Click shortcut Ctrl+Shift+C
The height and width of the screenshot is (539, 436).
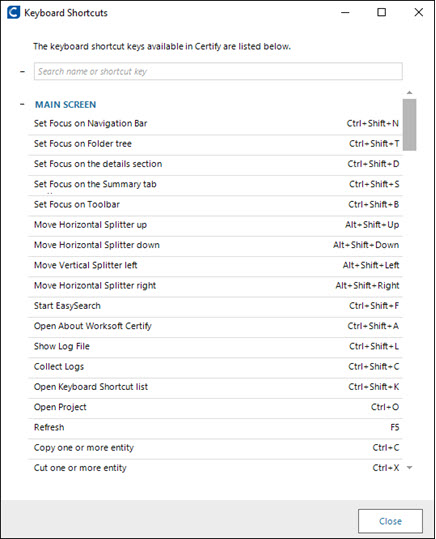pyautogui.click(x=374, y=367)
